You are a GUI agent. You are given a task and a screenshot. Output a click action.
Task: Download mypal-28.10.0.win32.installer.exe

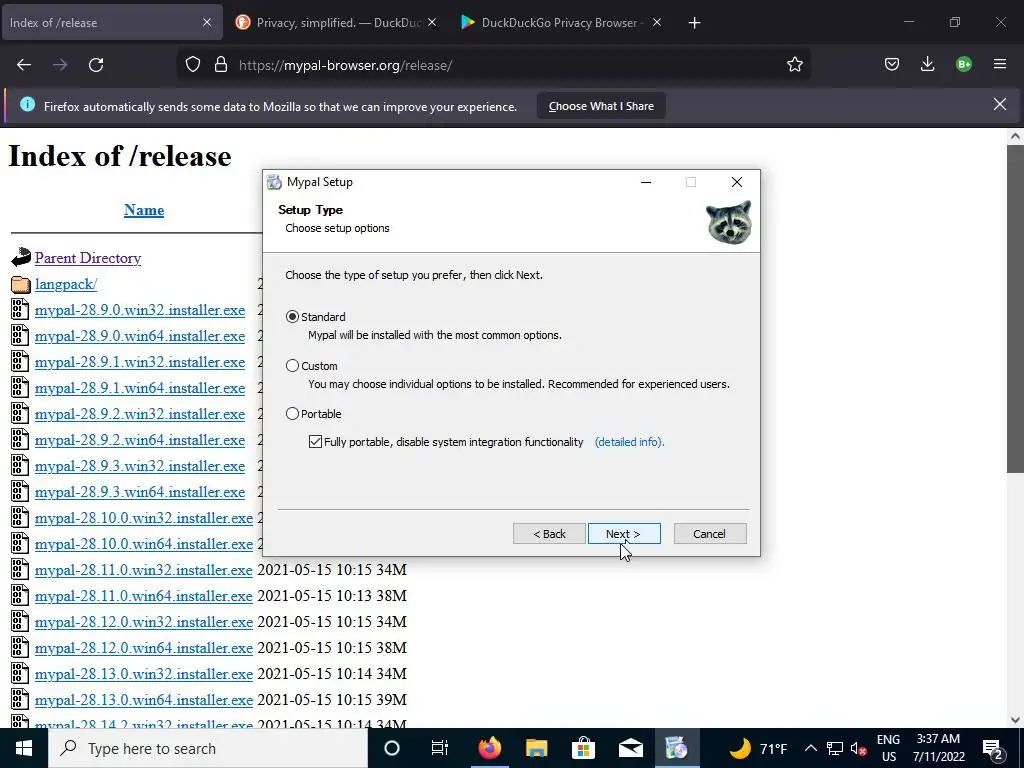[x=144, y=518]
